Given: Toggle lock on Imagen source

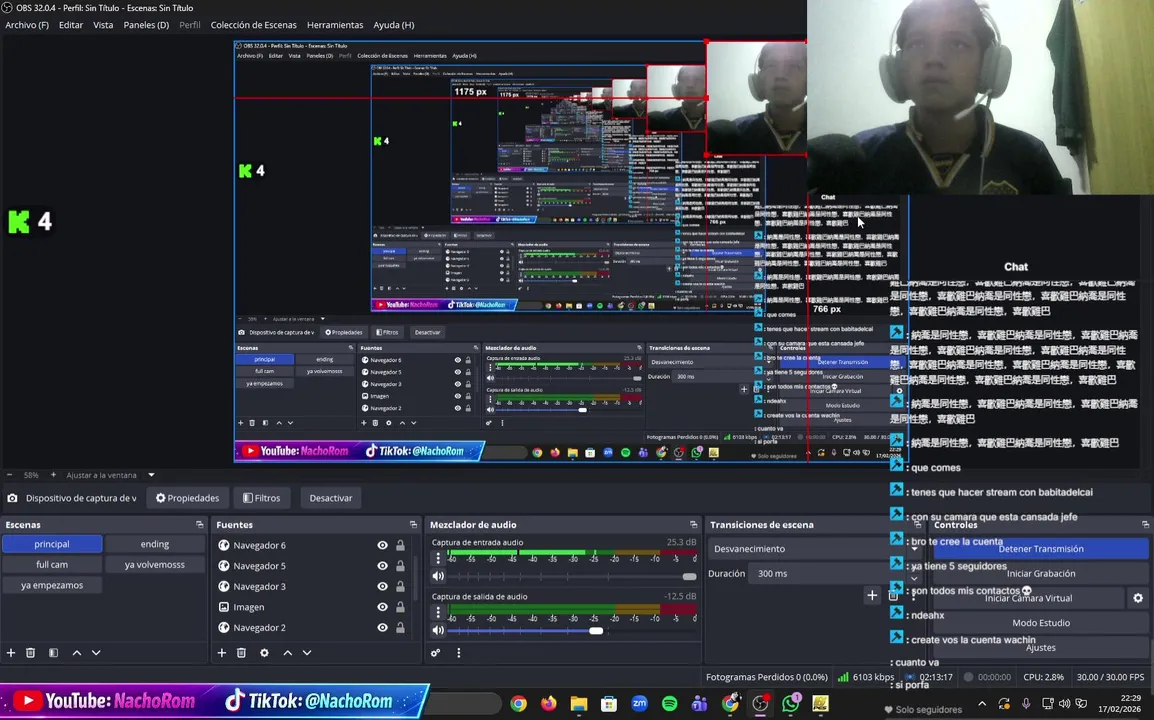Looking at the screenshot, I should (x=400, y=607).
